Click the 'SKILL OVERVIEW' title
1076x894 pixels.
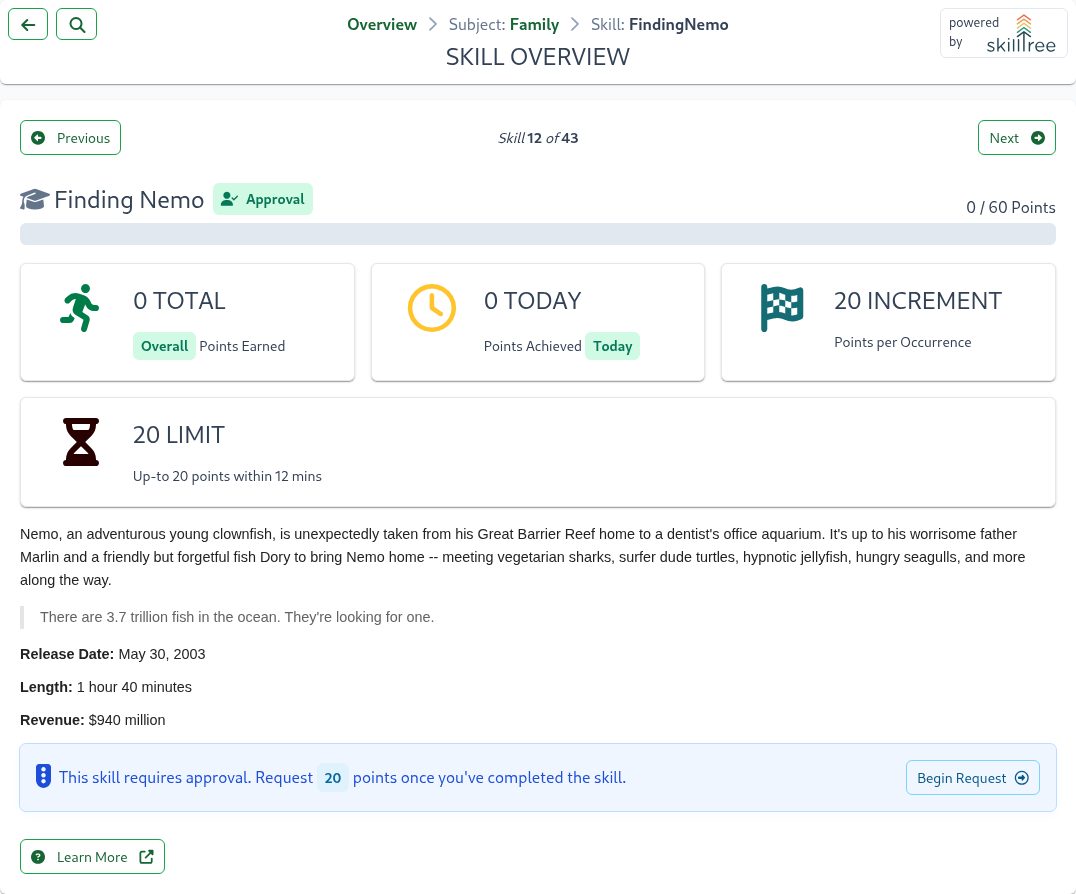tap(538, 57)
